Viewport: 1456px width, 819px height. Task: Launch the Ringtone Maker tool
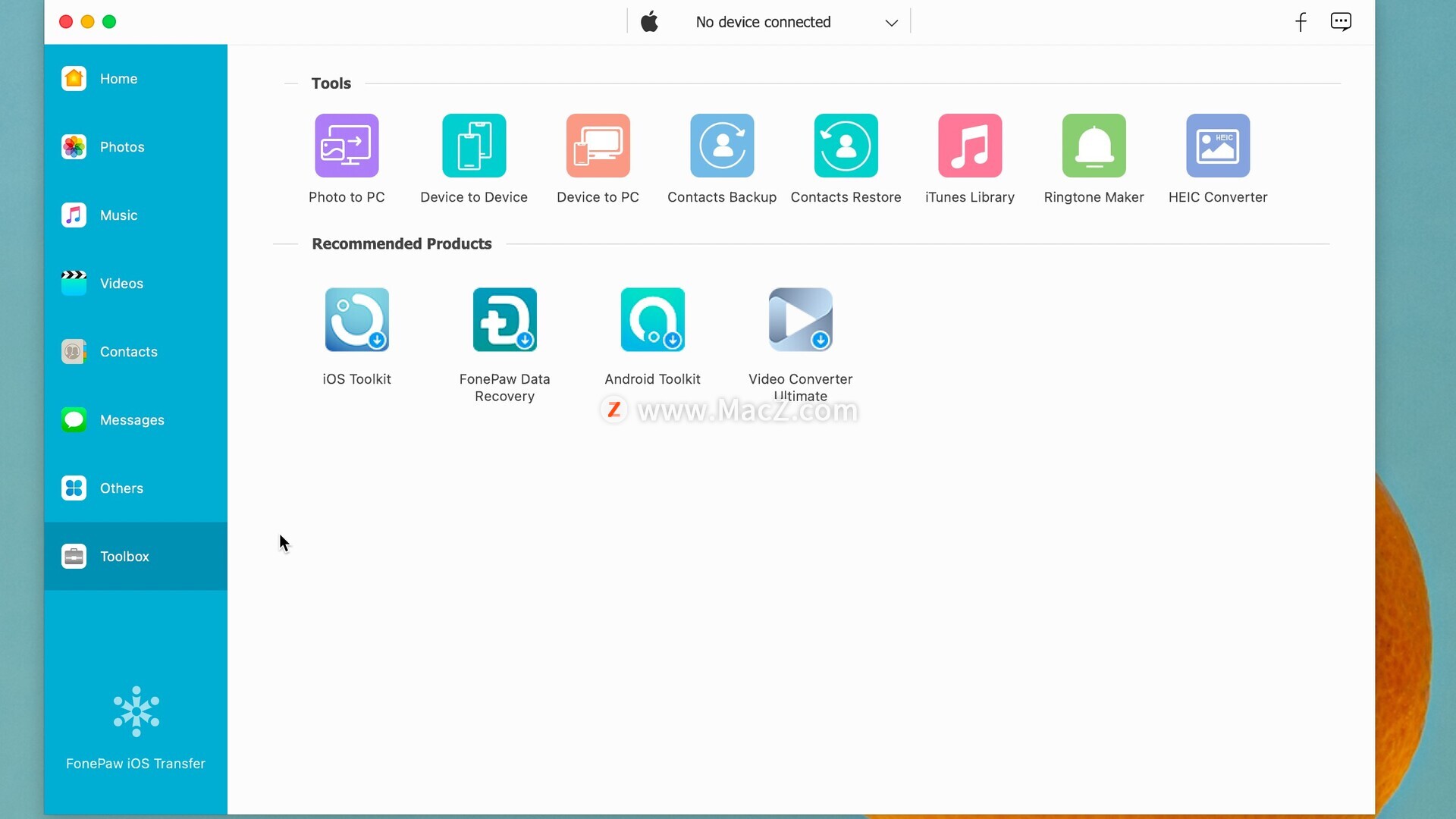tap(1094, 146)
